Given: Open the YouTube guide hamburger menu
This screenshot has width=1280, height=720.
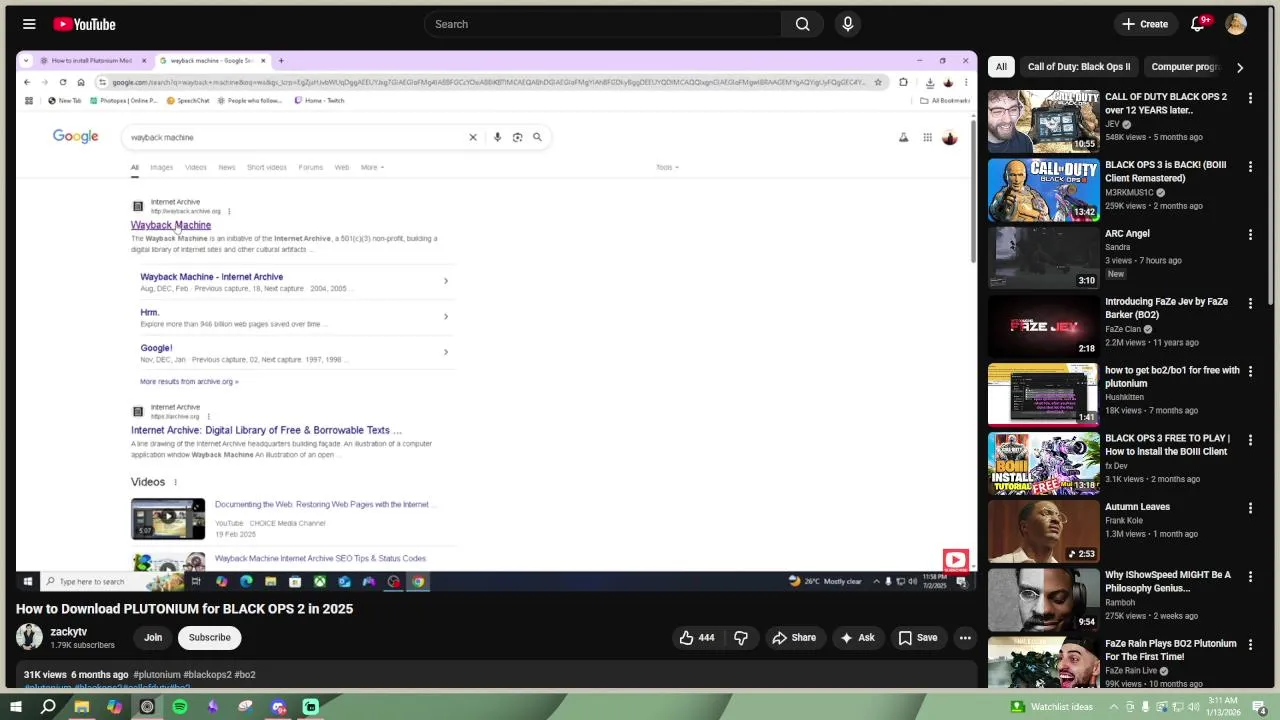Looking at the screenshot, I should tap(29, 24).
